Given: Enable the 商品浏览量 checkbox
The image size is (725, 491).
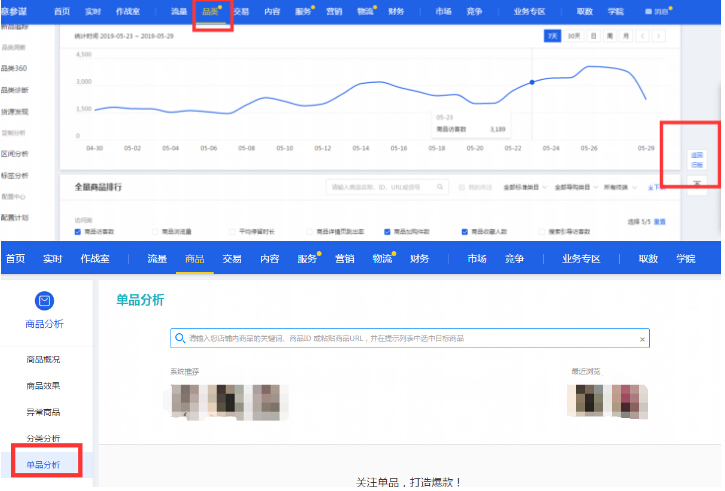Looking at the screenshot, I should [155, 231].
